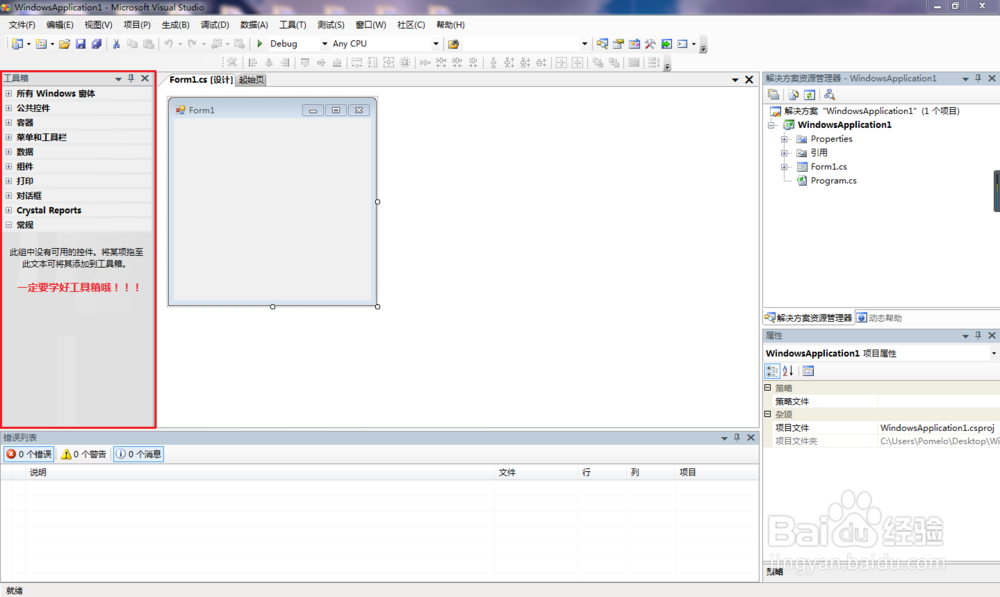Pin the Toolbox panel auto-hide

(131, 78)
